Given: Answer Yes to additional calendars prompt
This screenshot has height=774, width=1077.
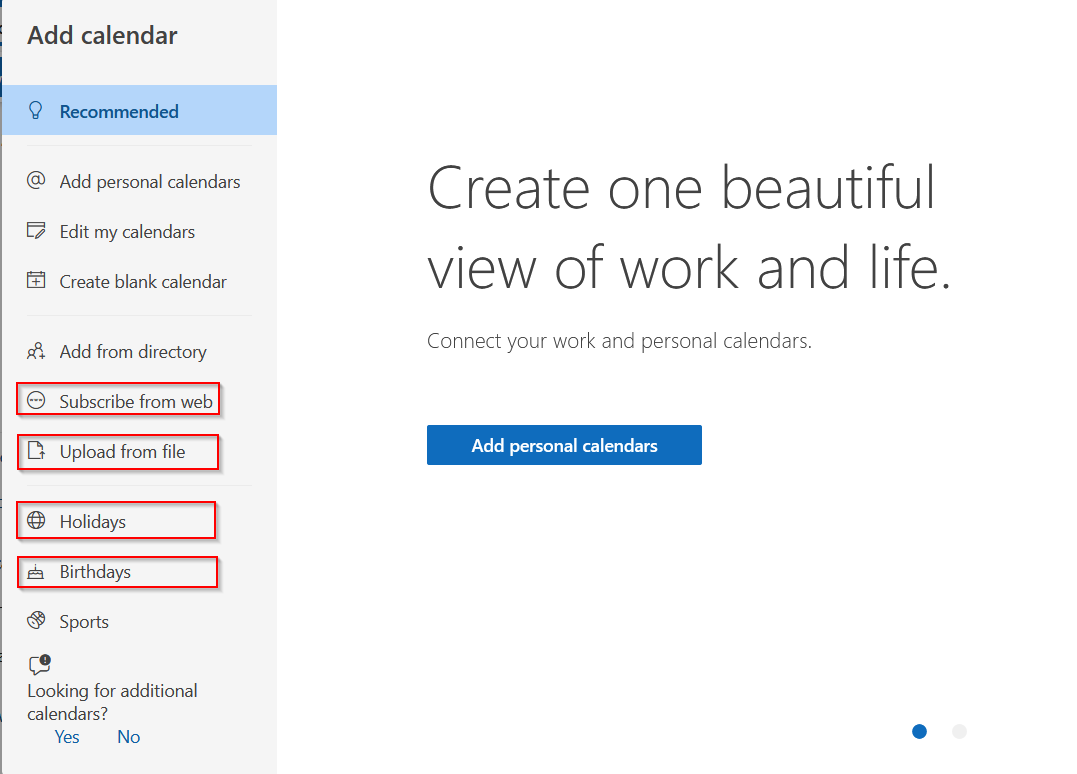Looking at the screenshot, I should click(x=67, y=737).
